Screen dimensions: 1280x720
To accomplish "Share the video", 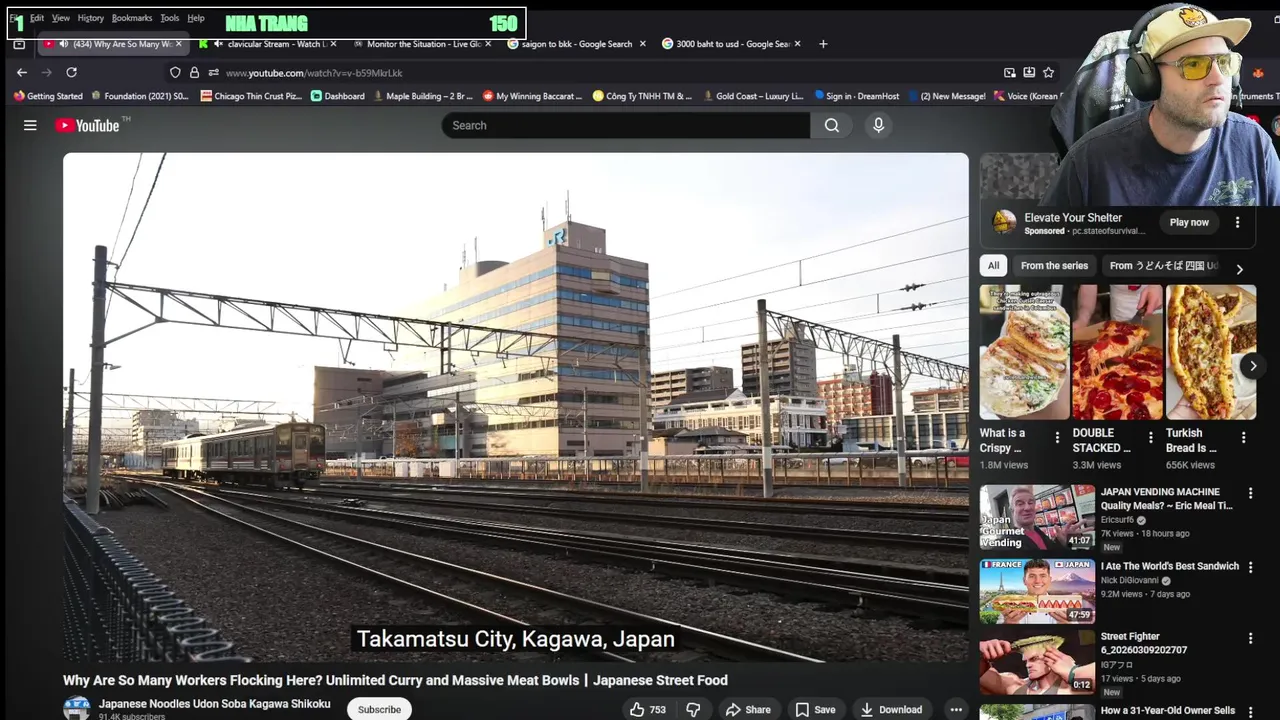I will click(x=748, y=709).
